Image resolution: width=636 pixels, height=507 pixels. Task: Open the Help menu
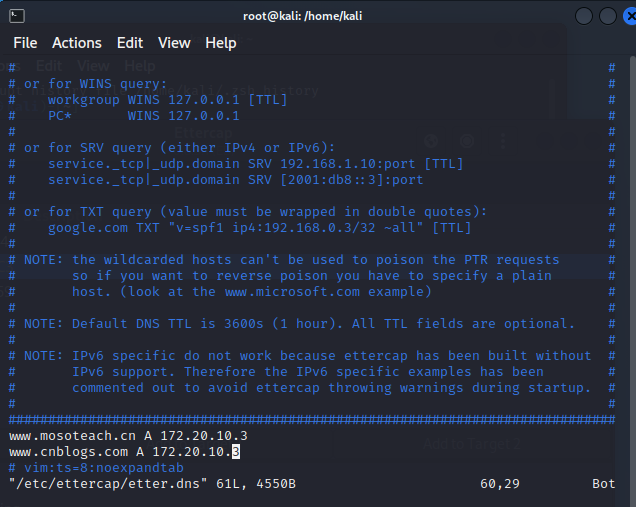[221, 43]
